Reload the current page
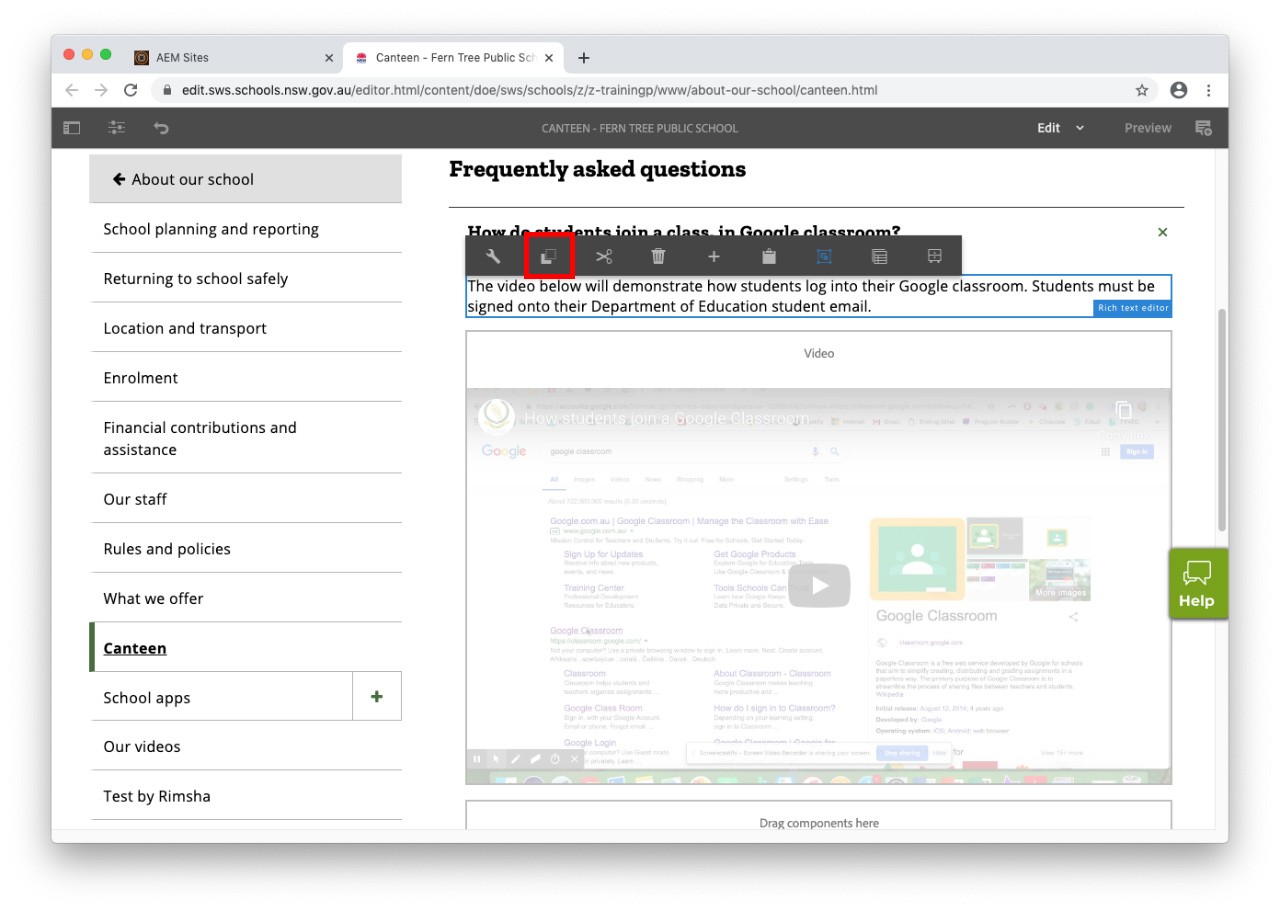Screen dimensions: 1280x911 click(130, 90)
